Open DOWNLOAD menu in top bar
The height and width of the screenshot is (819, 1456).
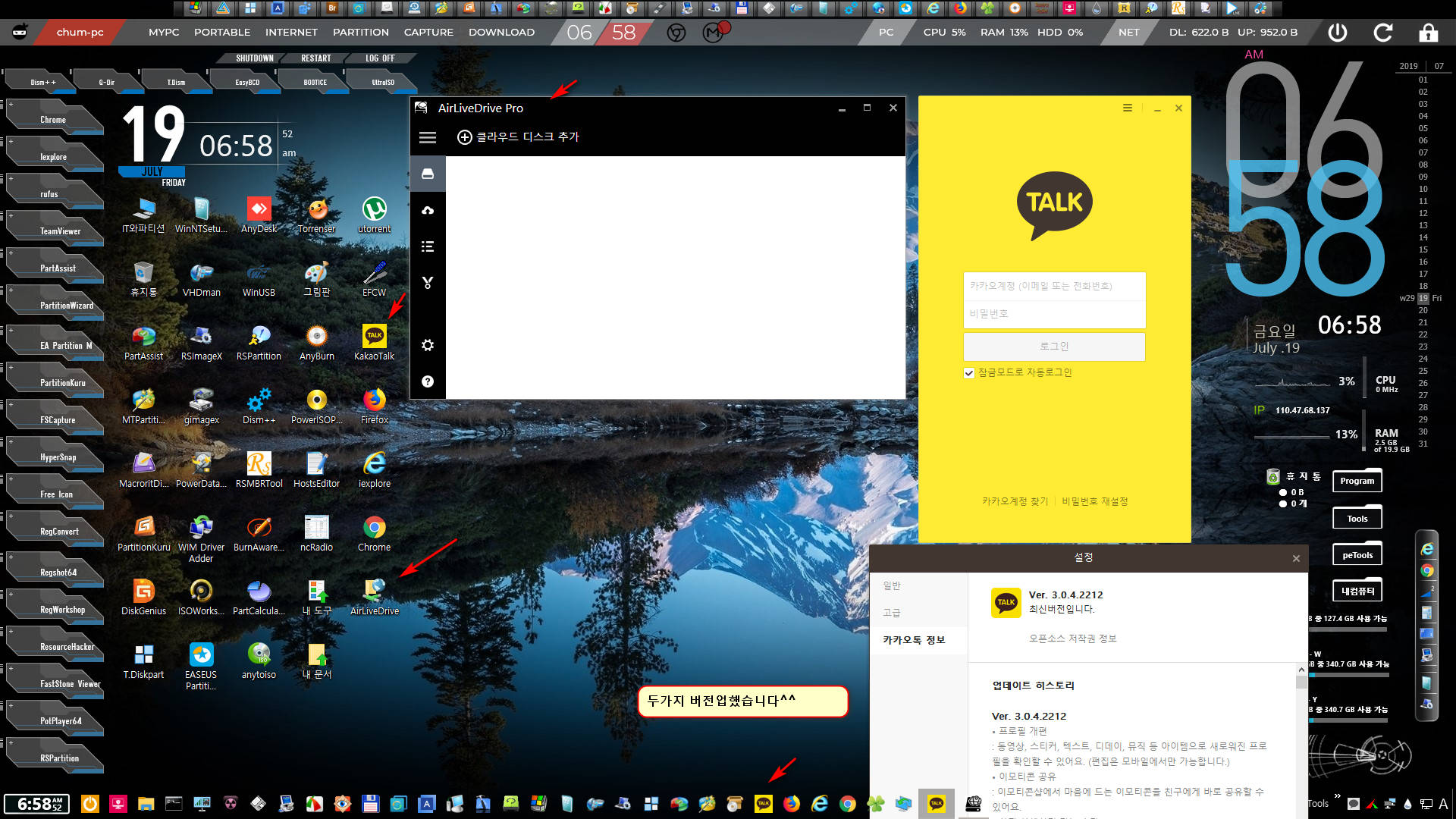click(501, 33)
